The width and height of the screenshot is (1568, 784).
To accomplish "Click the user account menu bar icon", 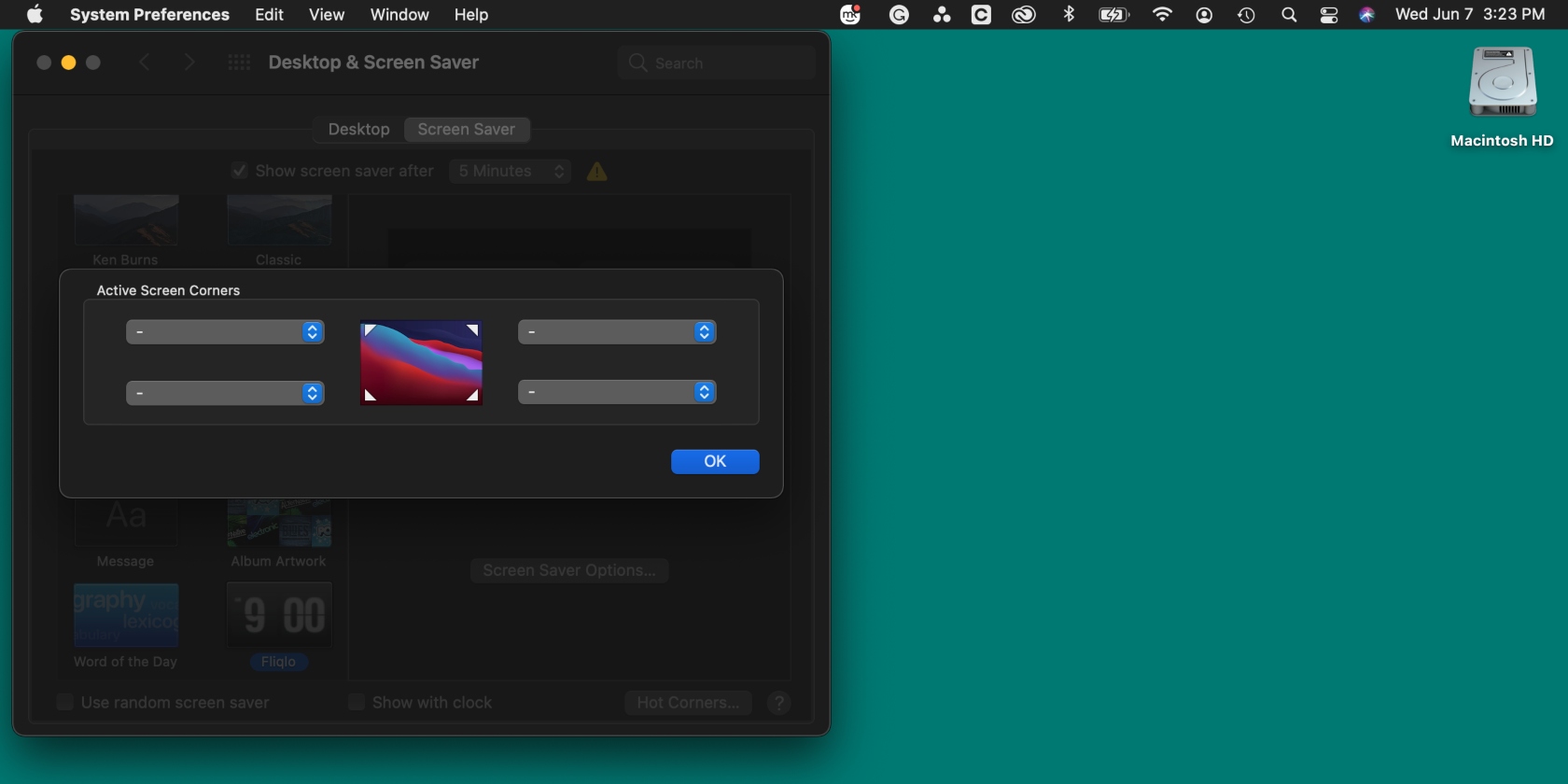I will (x=1204, y=15).
